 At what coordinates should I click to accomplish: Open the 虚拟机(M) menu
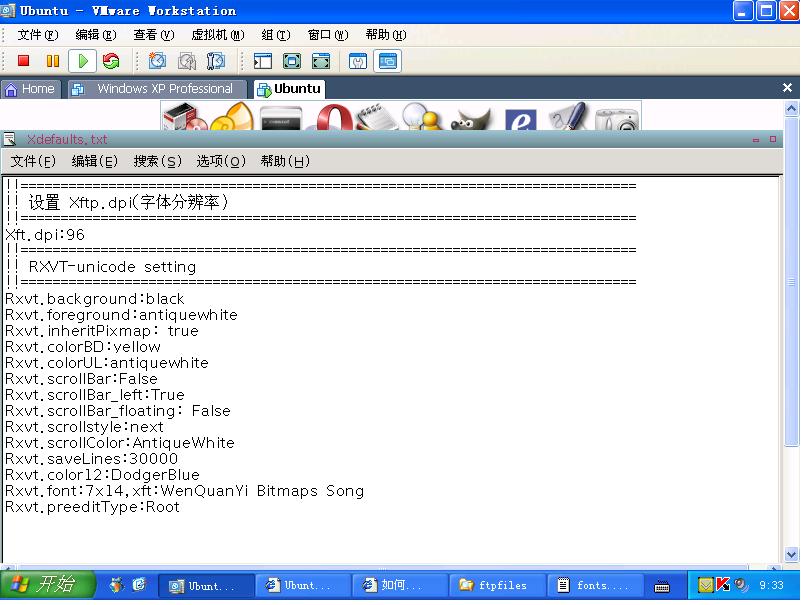(218, 35)
